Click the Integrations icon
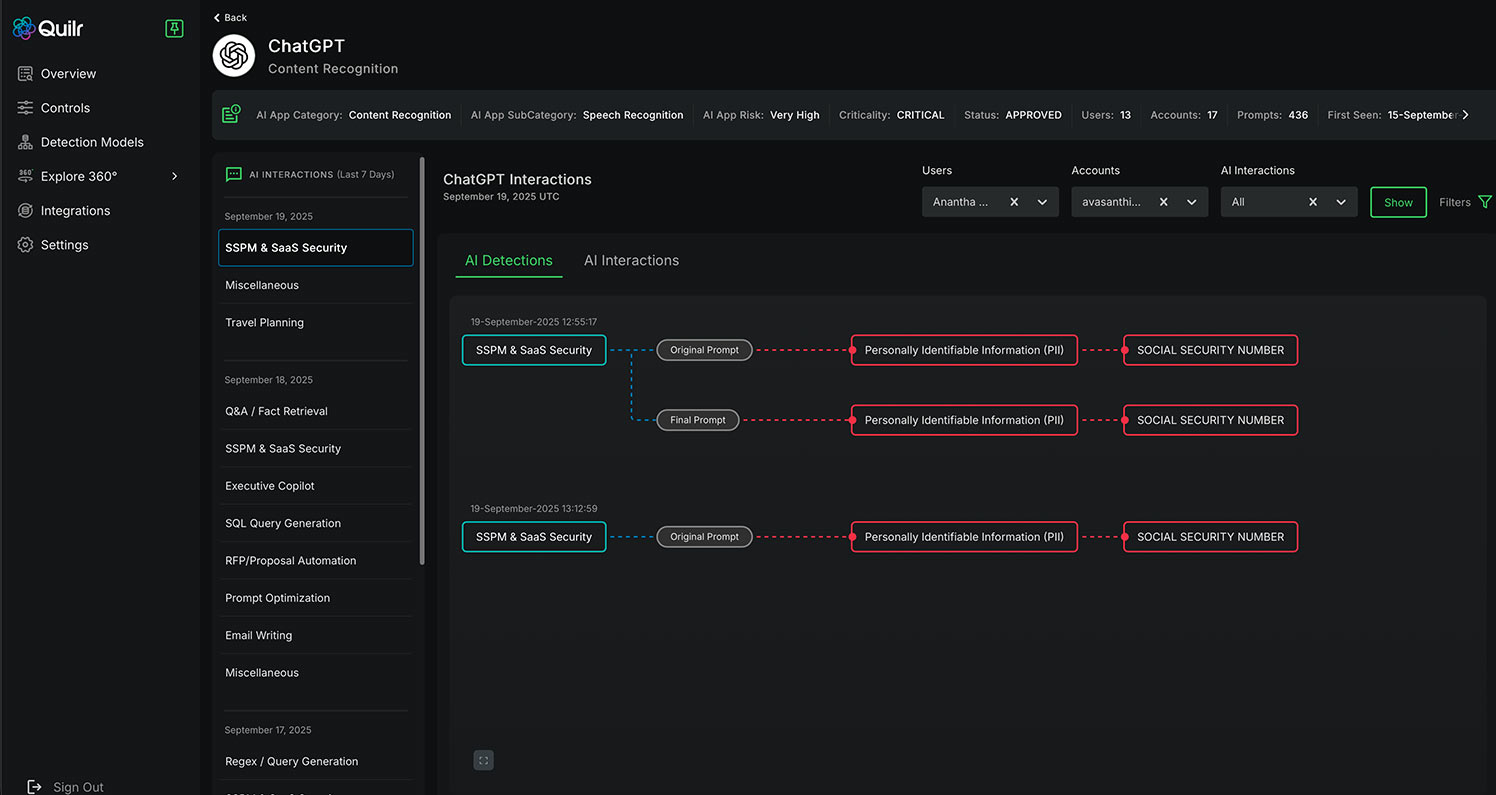This screenshot has height=795, width=1496. (x=25, y=211)
